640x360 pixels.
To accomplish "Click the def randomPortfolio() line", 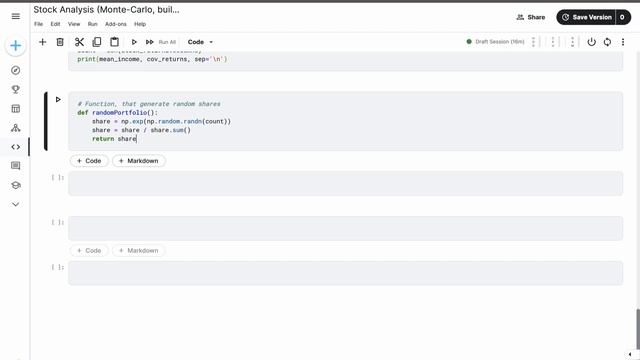I will point(118,113).
